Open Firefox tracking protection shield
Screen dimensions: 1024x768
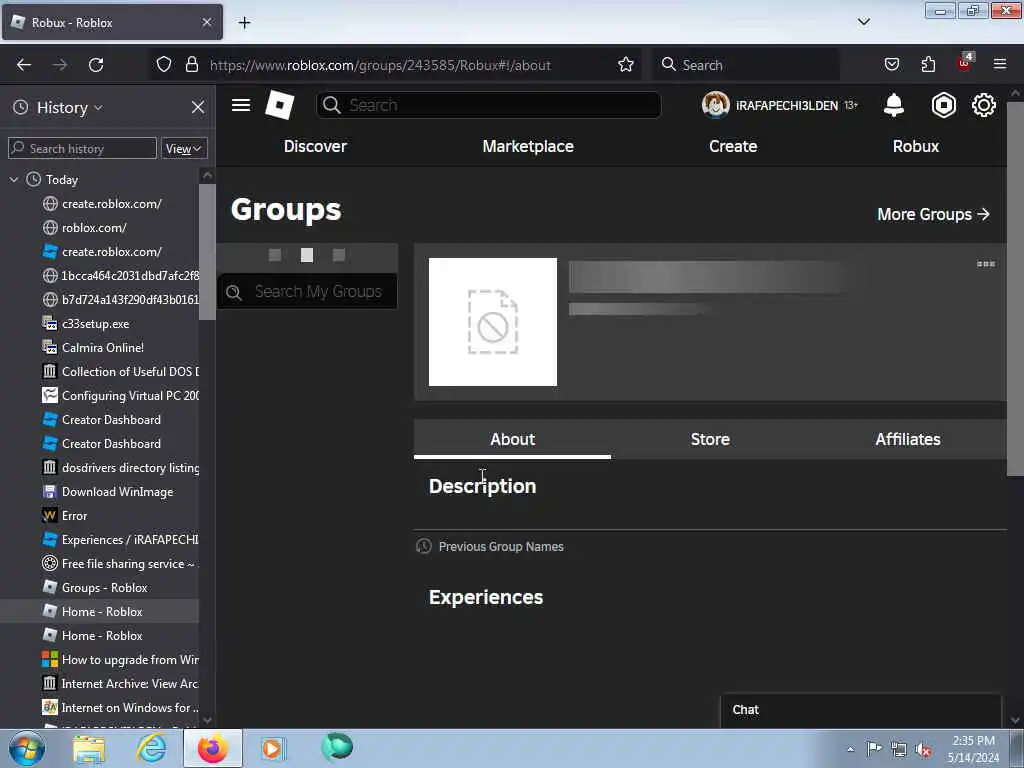[x=164, y=65]
